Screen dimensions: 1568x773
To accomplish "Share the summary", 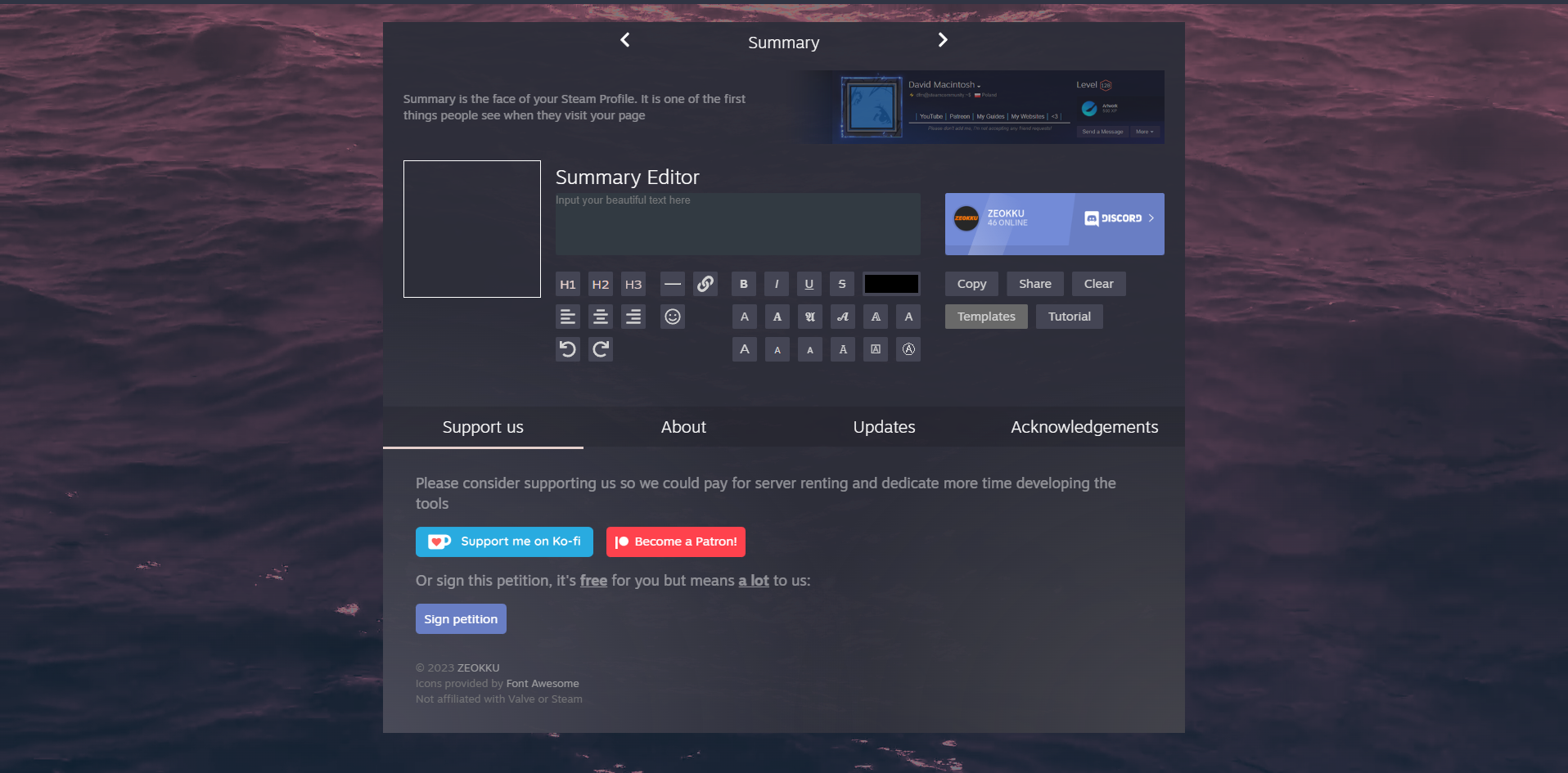I will coord(1035,284).
